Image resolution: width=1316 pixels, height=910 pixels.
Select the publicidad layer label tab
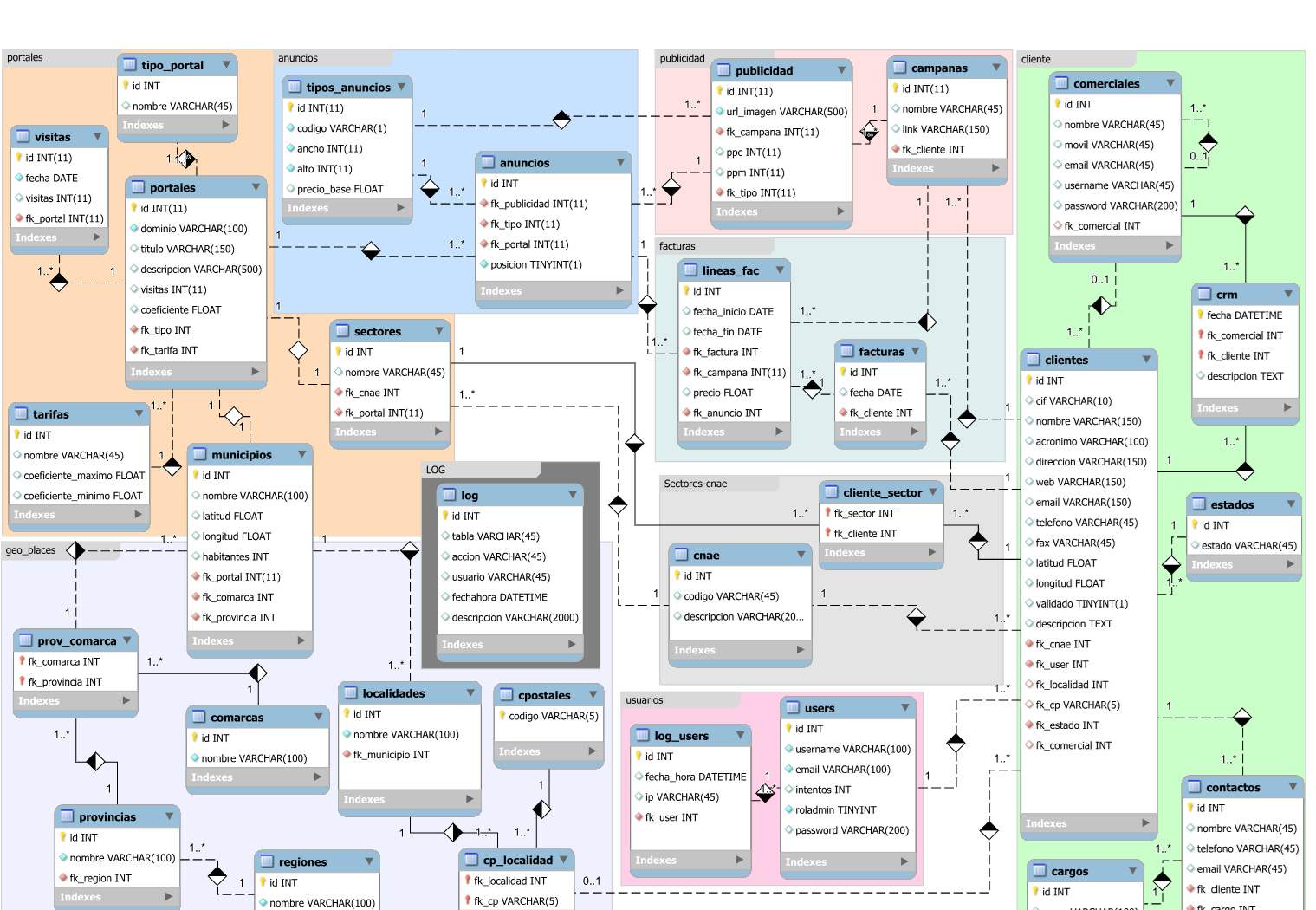(x=683, y=58)
